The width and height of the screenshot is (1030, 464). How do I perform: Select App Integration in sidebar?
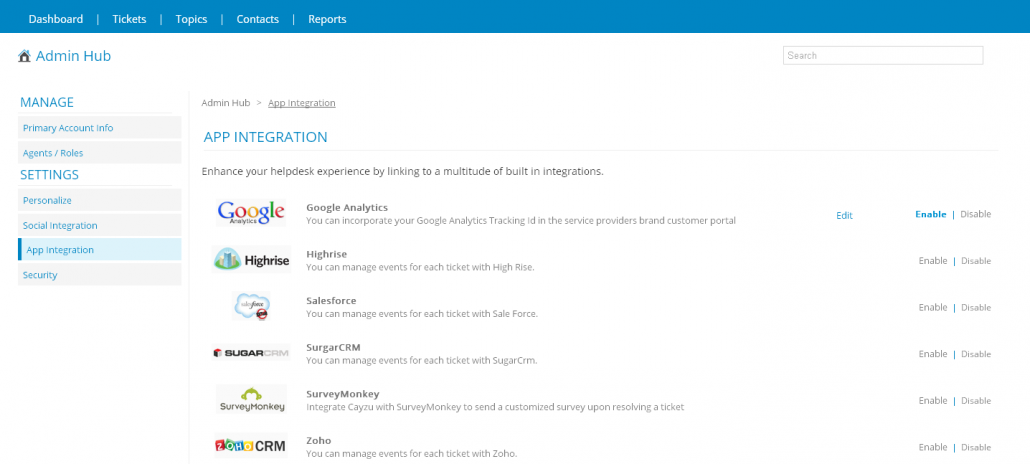(x=99, y=250)
